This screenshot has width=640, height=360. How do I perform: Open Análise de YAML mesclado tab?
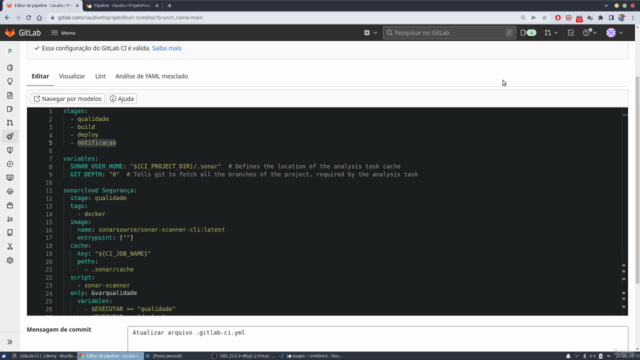151,76
